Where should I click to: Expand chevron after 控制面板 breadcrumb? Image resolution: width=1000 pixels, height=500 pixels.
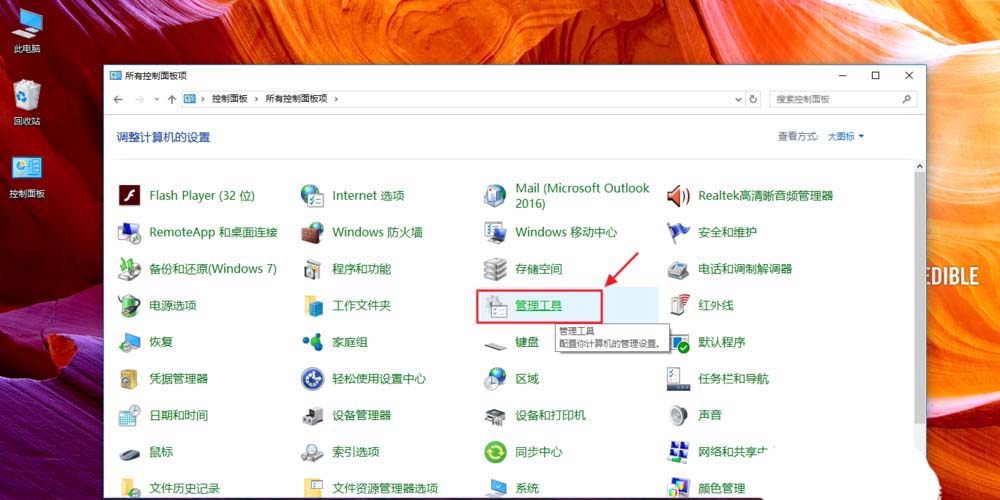point(256,99)
